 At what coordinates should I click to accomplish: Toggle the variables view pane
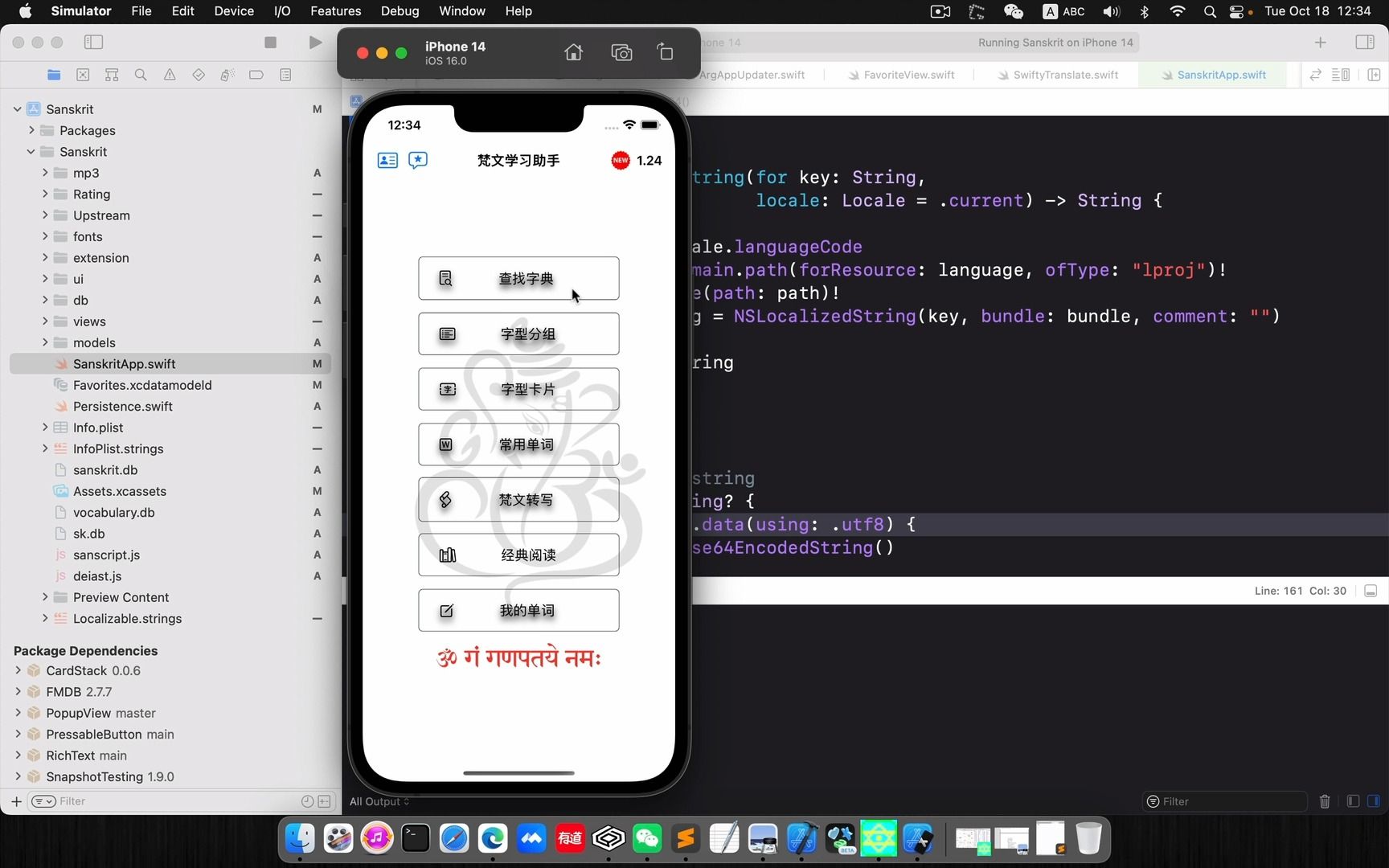coord(1353,801)
